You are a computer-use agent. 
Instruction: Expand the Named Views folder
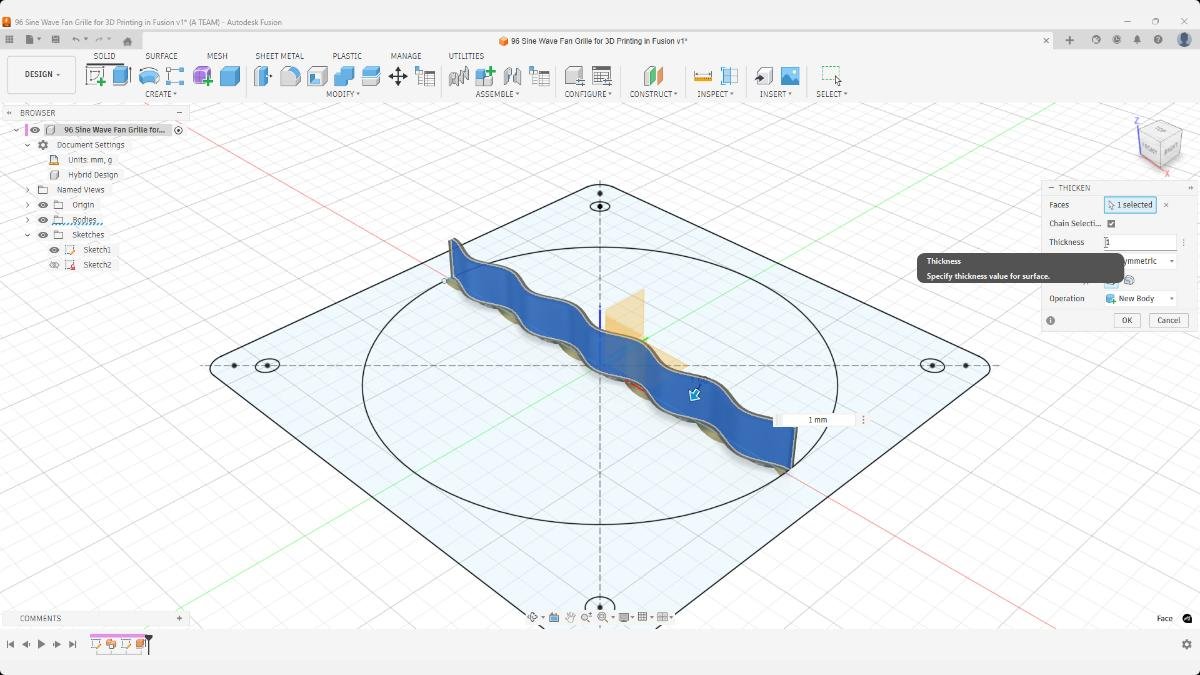(27, 189)
